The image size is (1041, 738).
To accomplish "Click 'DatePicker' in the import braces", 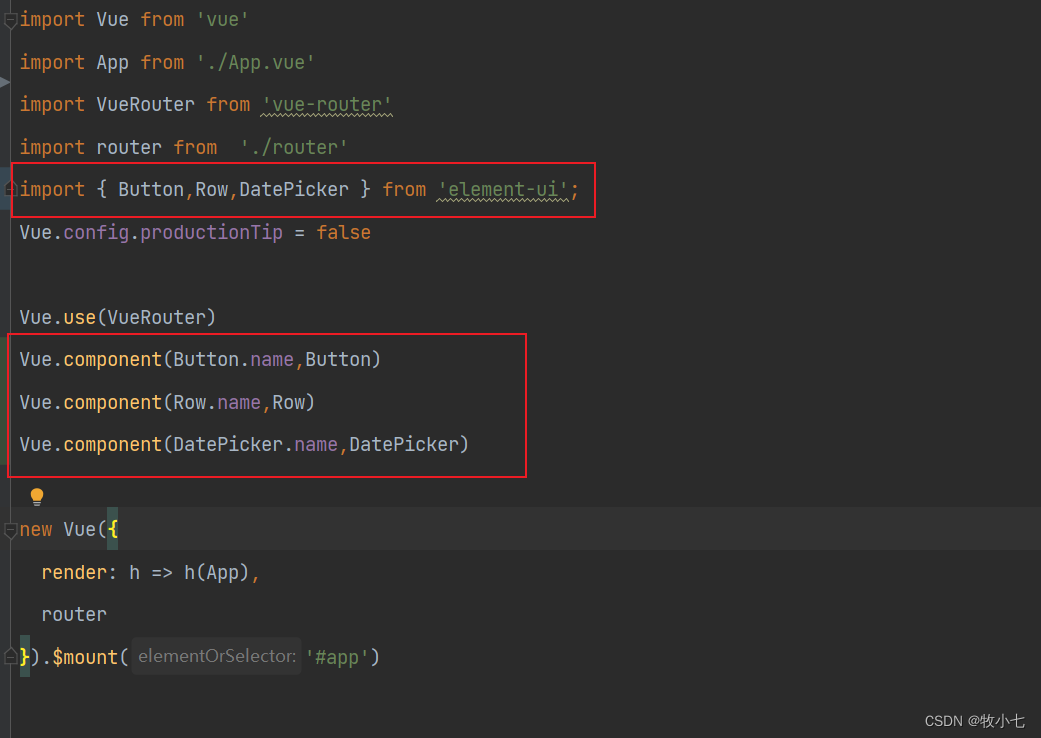I will pos(293,190).
